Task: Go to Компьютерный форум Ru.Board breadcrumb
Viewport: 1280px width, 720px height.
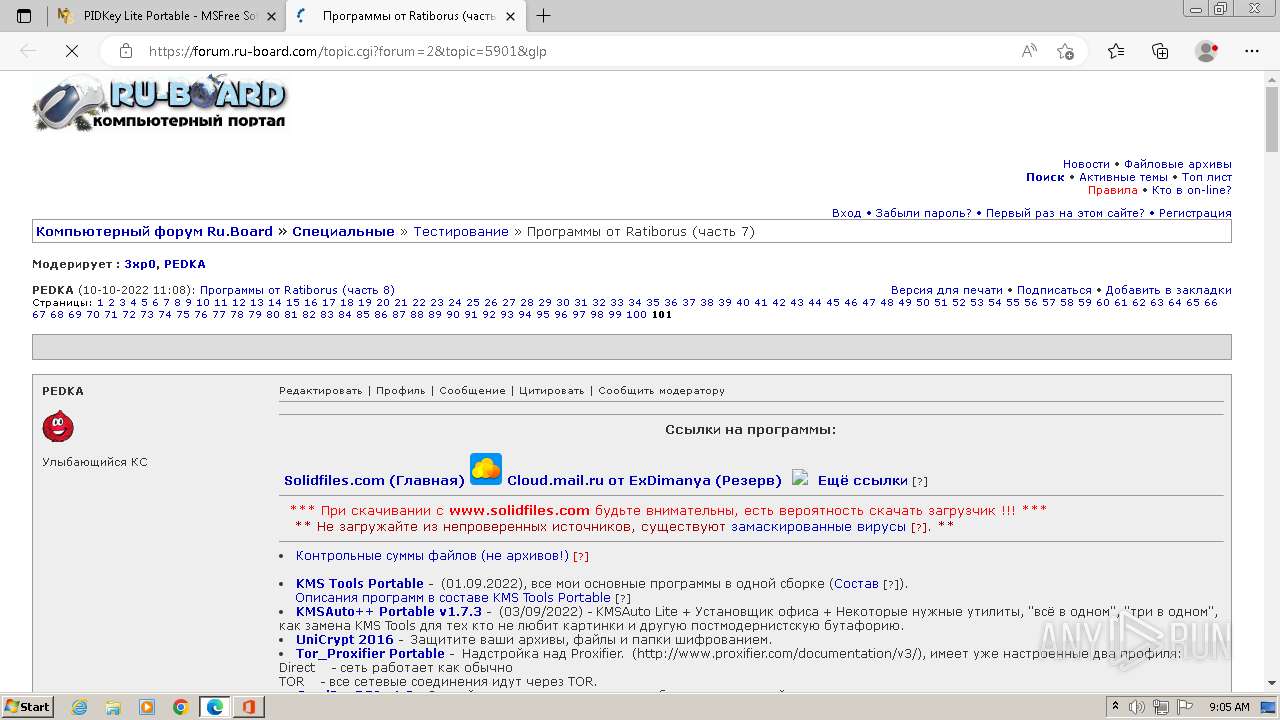Action: pos(154,231)
